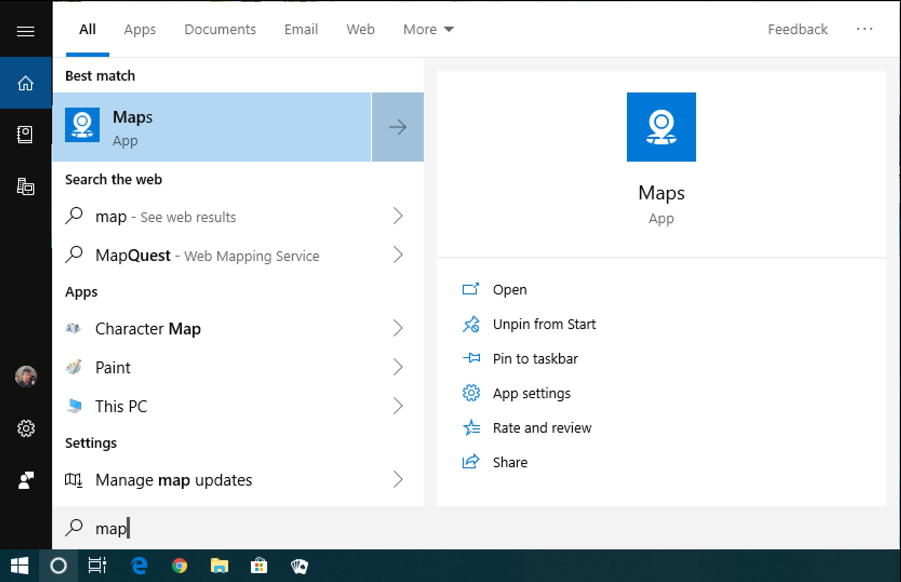This screenshot has height=582, width=901.
Task: Expand the Character Map result chevron
Action: click(398, 328)
